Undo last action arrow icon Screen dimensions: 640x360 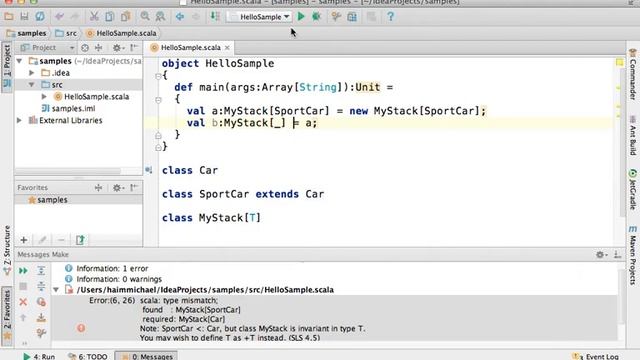tap(60, 17)
